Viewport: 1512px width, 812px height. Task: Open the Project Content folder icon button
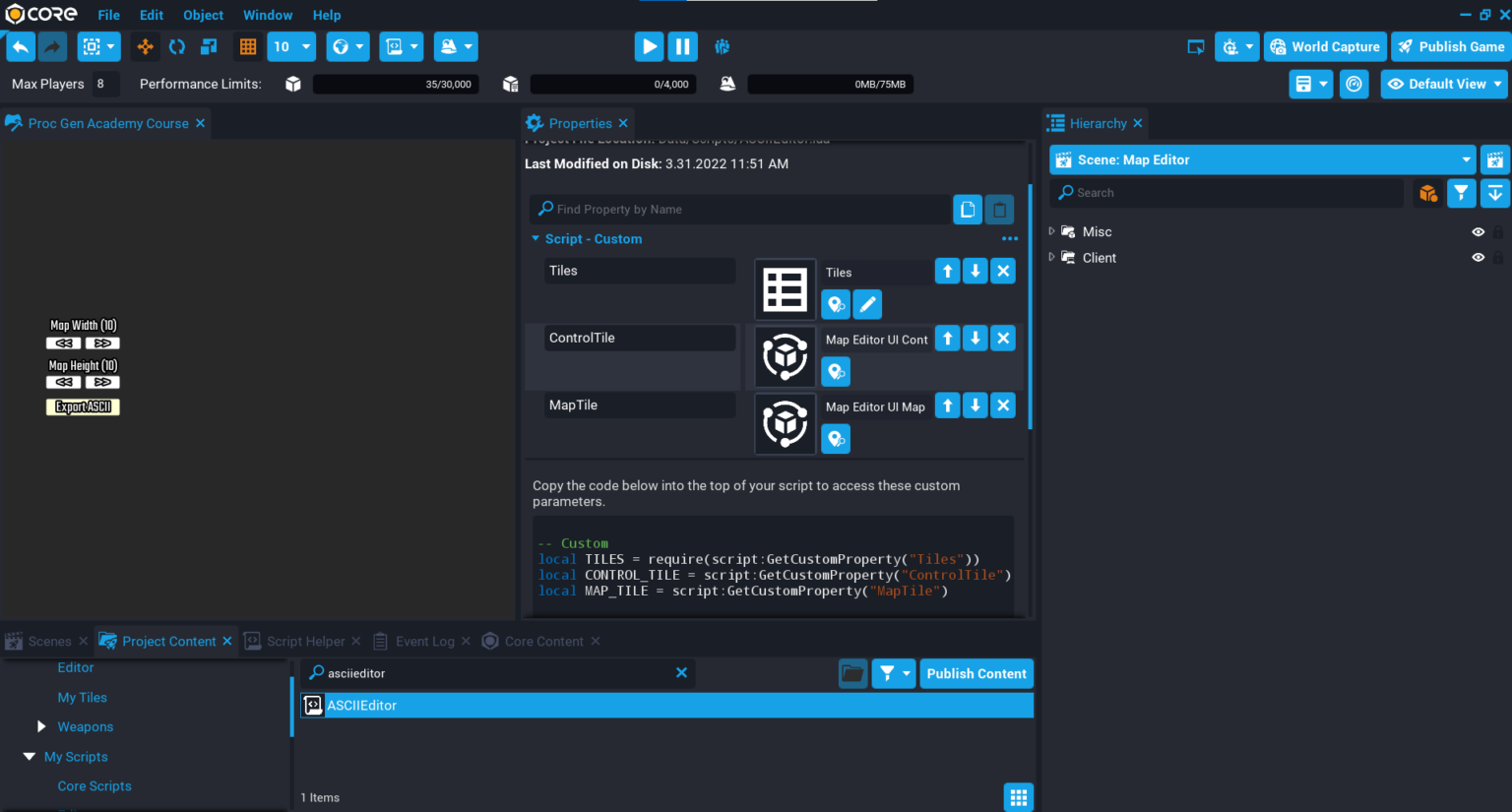[x=852, y=673]
